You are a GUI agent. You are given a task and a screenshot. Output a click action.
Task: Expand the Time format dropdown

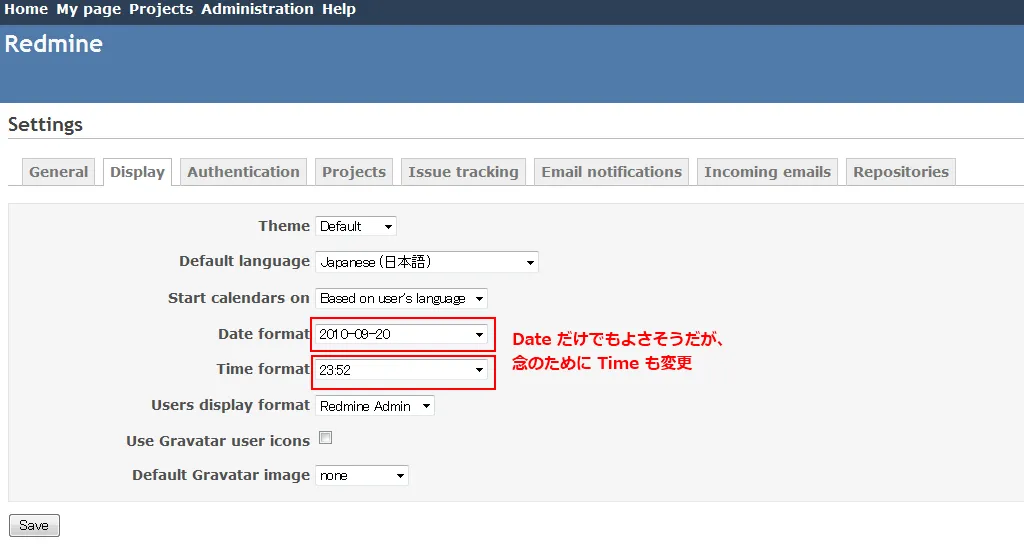tap(401, 370)
